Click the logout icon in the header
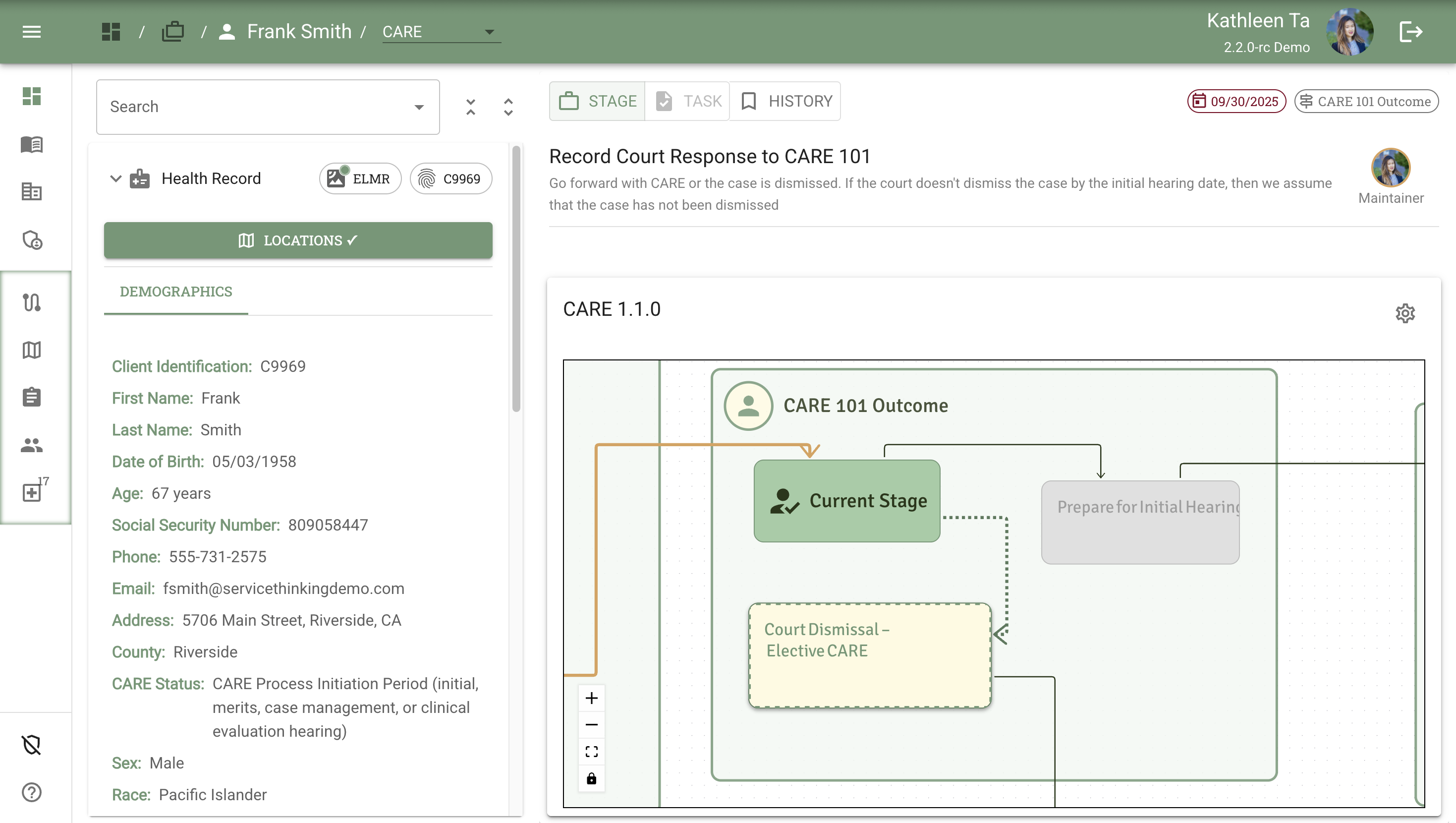This screenshot has width=1456, height=823. point(1411,32)
